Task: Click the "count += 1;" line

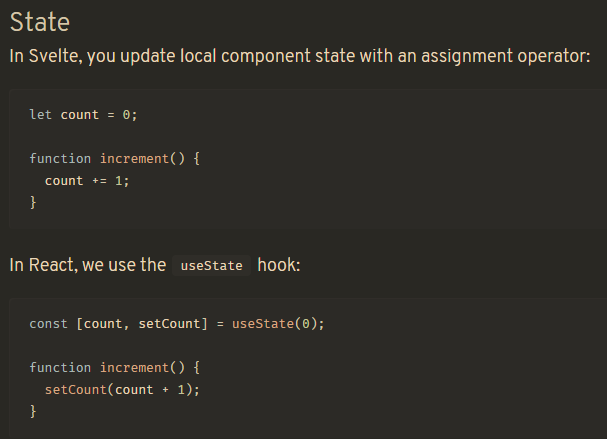Action: (87, 181)
